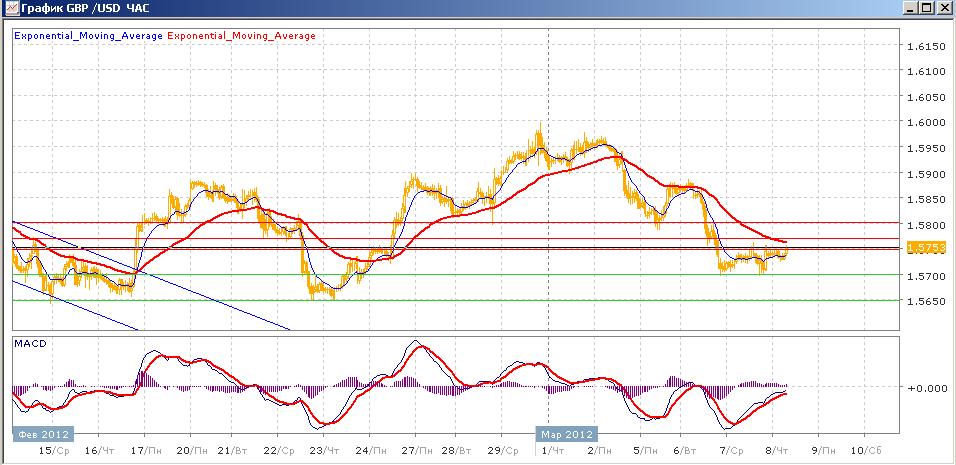Click the red Exponential_Moving_Average legend label
Screen dimensions: 956x465
pos(241,36)
